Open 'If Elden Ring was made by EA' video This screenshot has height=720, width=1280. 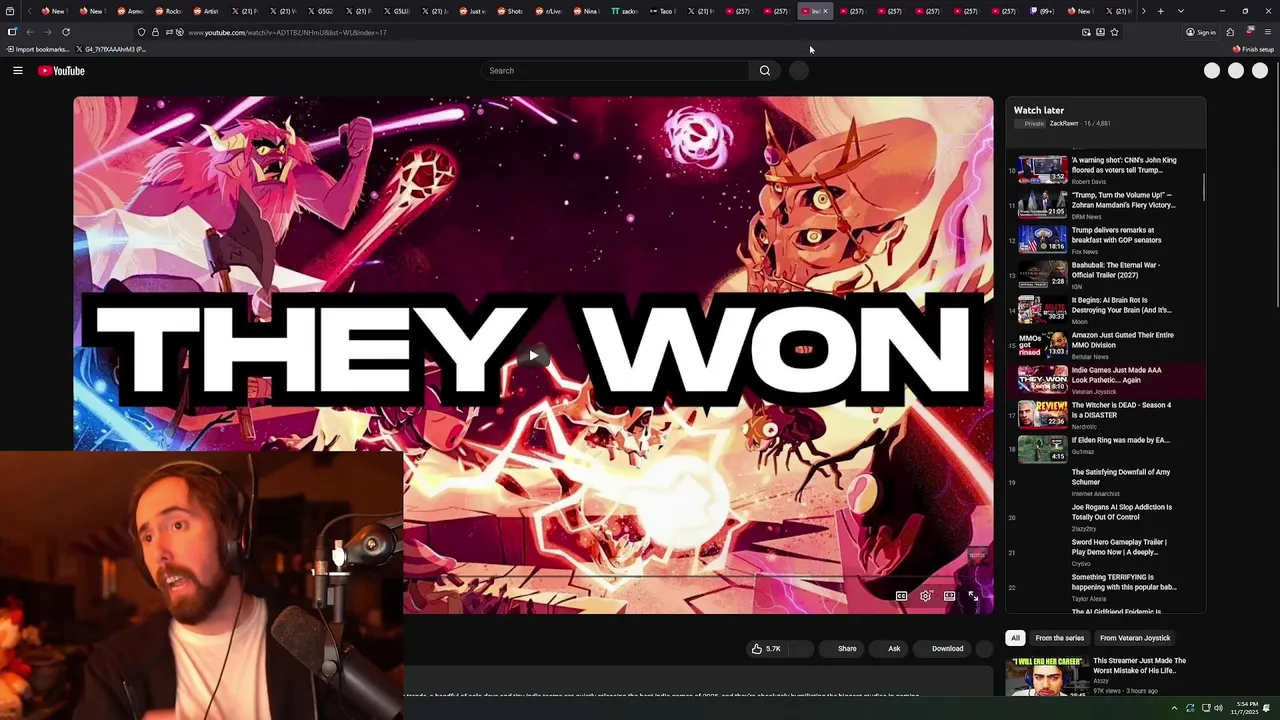(x=1105, y=450)
